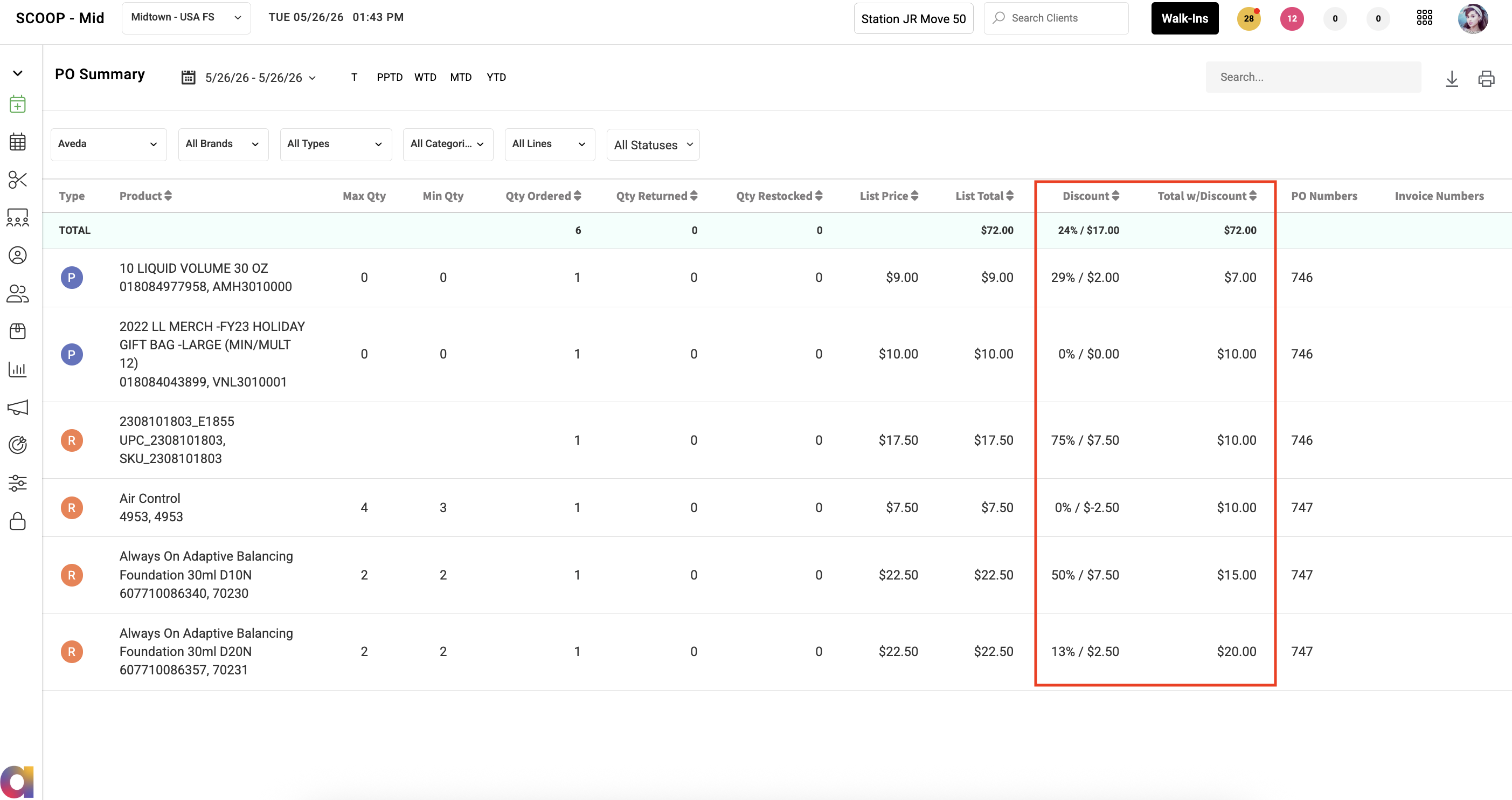Open the Aveda vendor dropdown
Screen dimensions: 1512x800
(109, 144)
